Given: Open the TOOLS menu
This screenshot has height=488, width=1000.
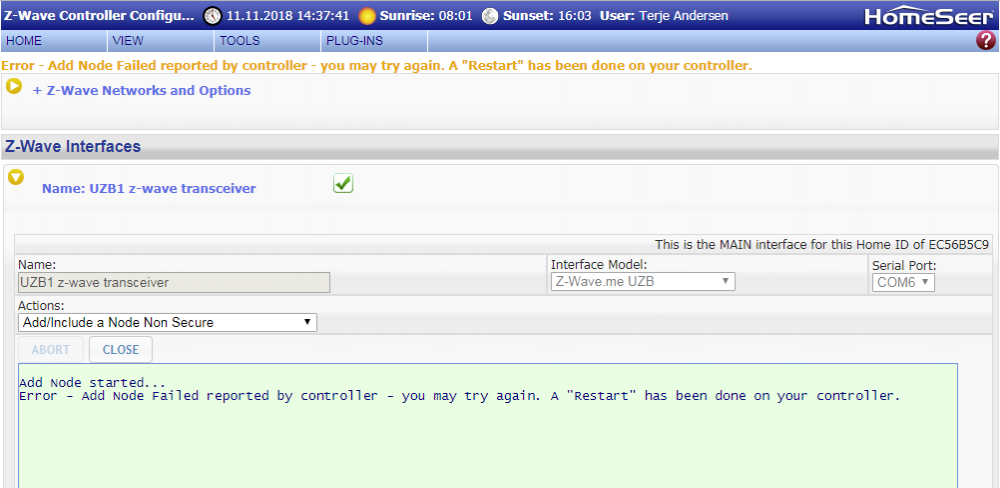Looking at the screenshot, I should coord(240,41).
